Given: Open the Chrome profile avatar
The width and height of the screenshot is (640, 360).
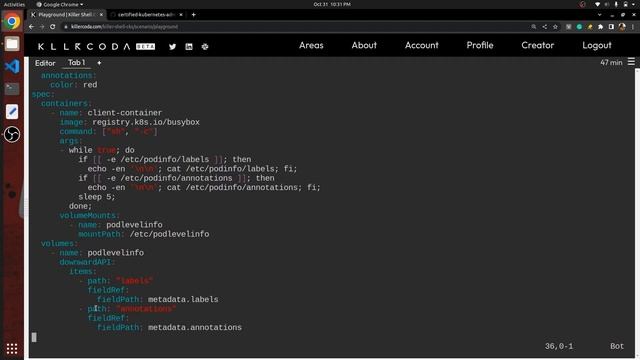Looking at the screenshot, I should 622,27.
